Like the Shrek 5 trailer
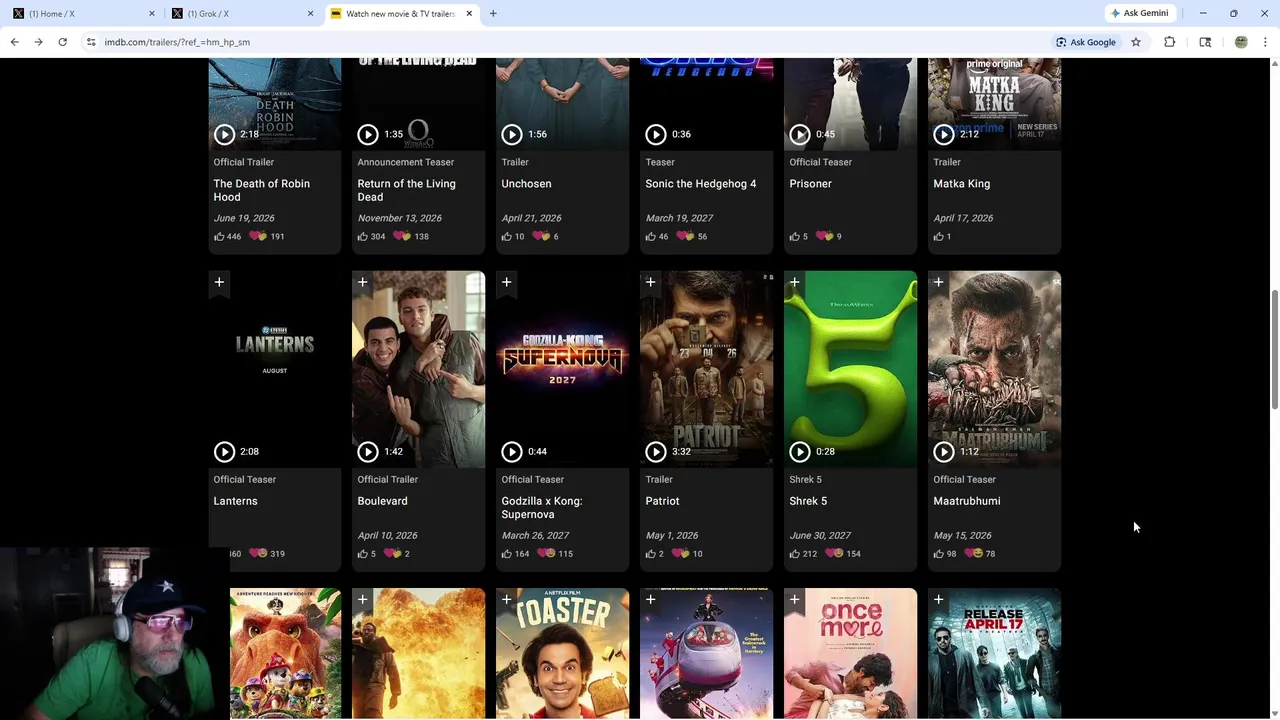This screenshot has height=720, width=1280. point(795,554)
